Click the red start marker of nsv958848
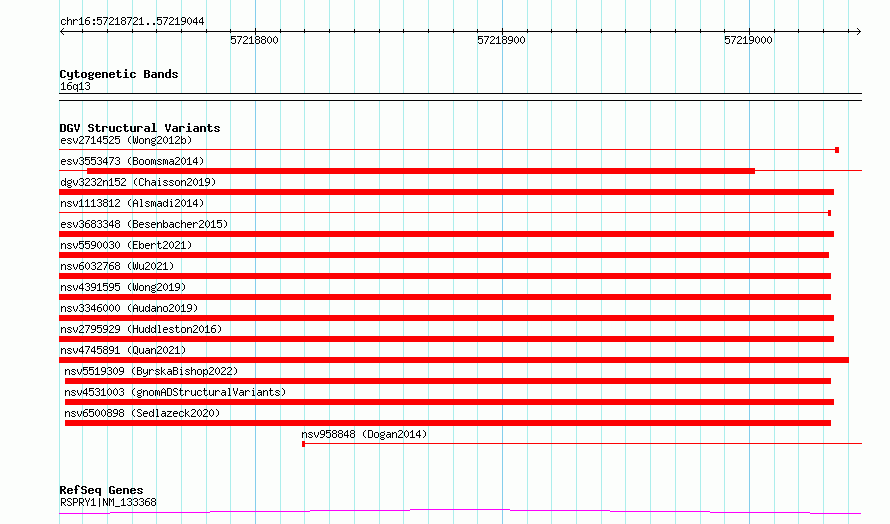The image size is (890, 524). 304,444
